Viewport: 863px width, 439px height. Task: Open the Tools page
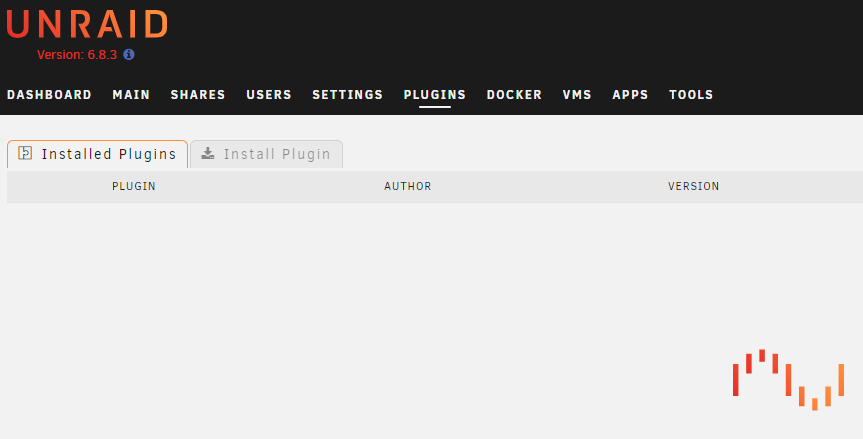click(691, 95)
